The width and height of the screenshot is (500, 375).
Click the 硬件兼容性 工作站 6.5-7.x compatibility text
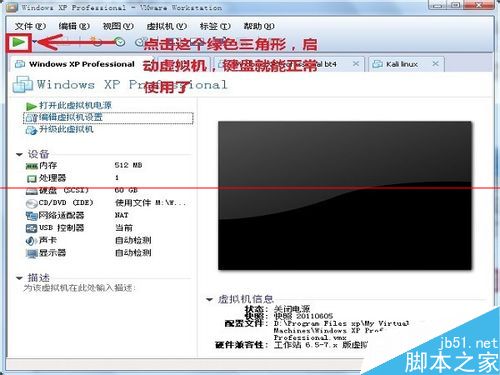[x=291, y=345]
